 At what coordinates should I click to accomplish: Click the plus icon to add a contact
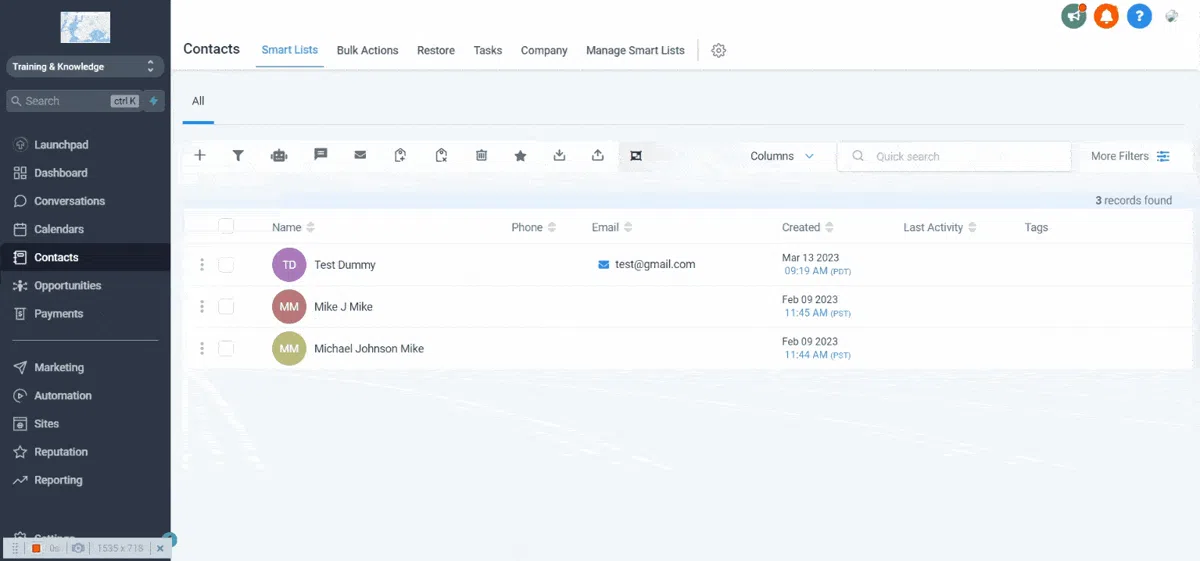(200, 155)
